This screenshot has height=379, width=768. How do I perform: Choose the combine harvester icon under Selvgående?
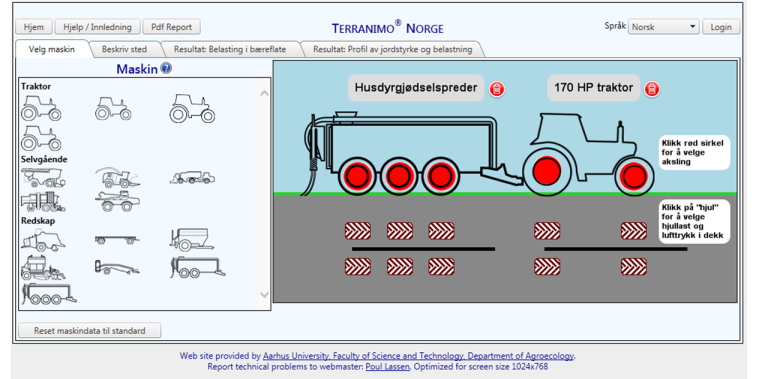[x=43, y=177]
